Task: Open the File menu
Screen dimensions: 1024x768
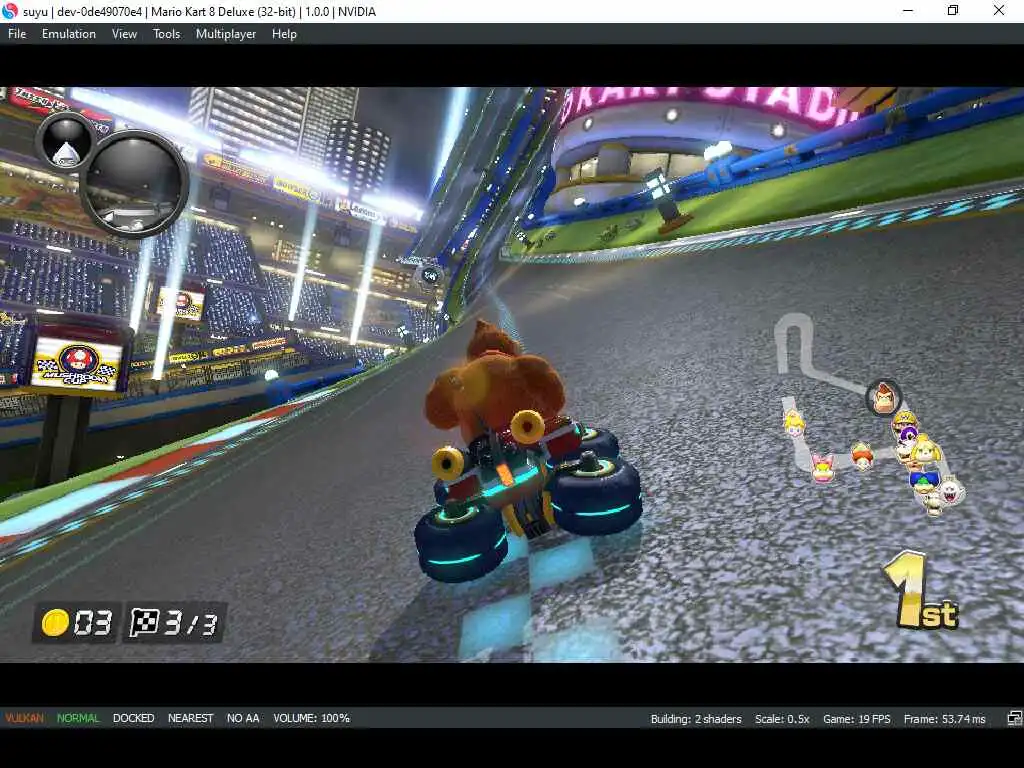Action: tap(17, 34)
